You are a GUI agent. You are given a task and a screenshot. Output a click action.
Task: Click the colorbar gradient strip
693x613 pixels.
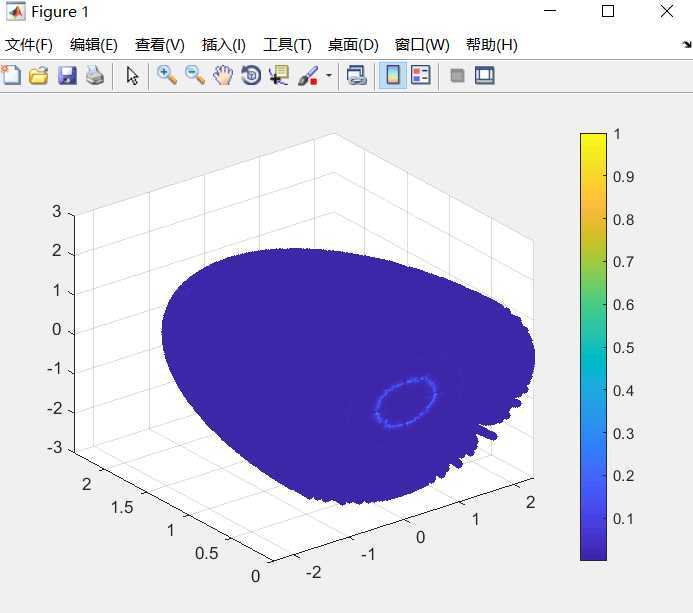[x=593, y=346]
